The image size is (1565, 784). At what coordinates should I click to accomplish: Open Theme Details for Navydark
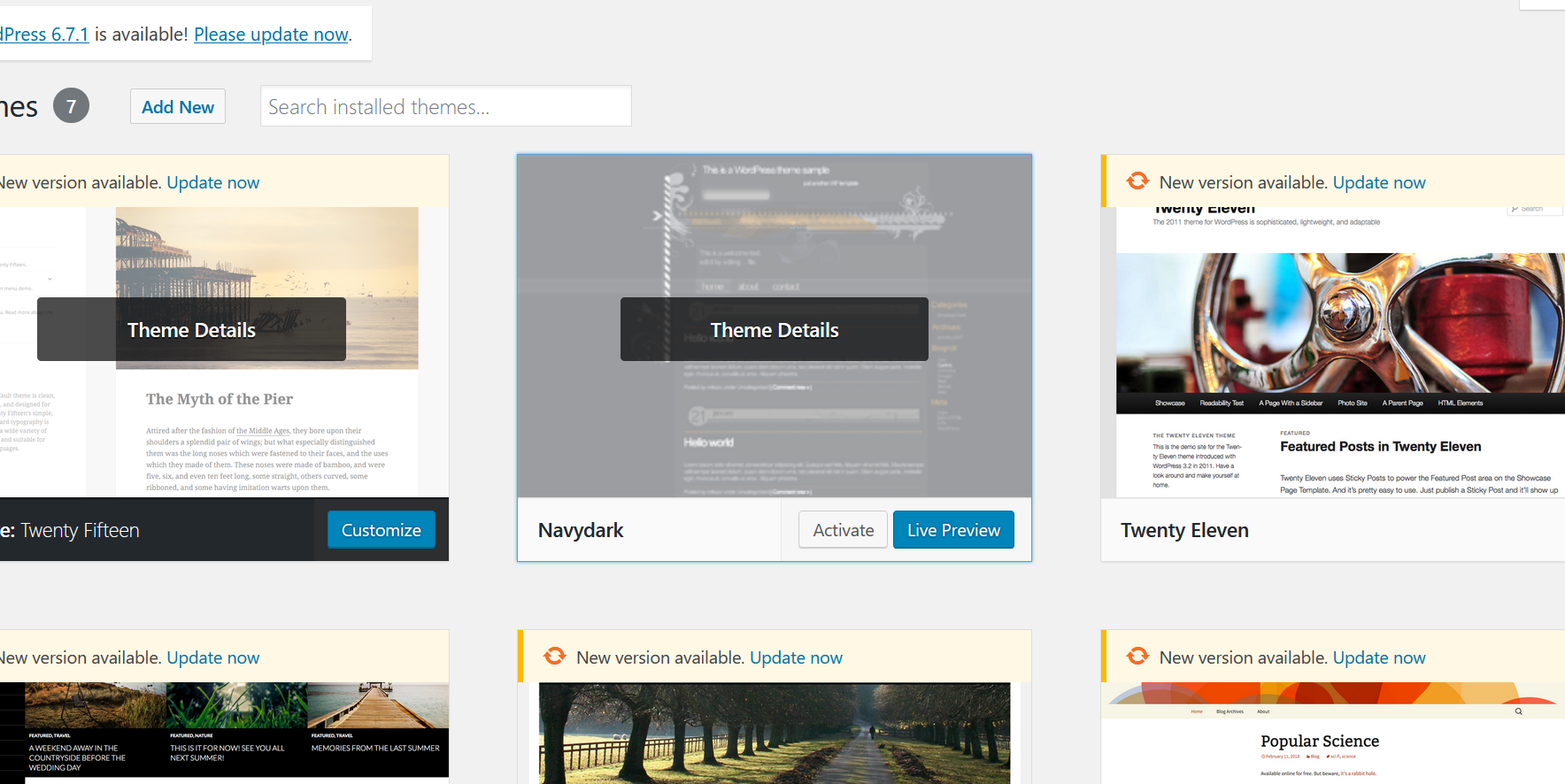pyautogui.click(x=775, y=329)
